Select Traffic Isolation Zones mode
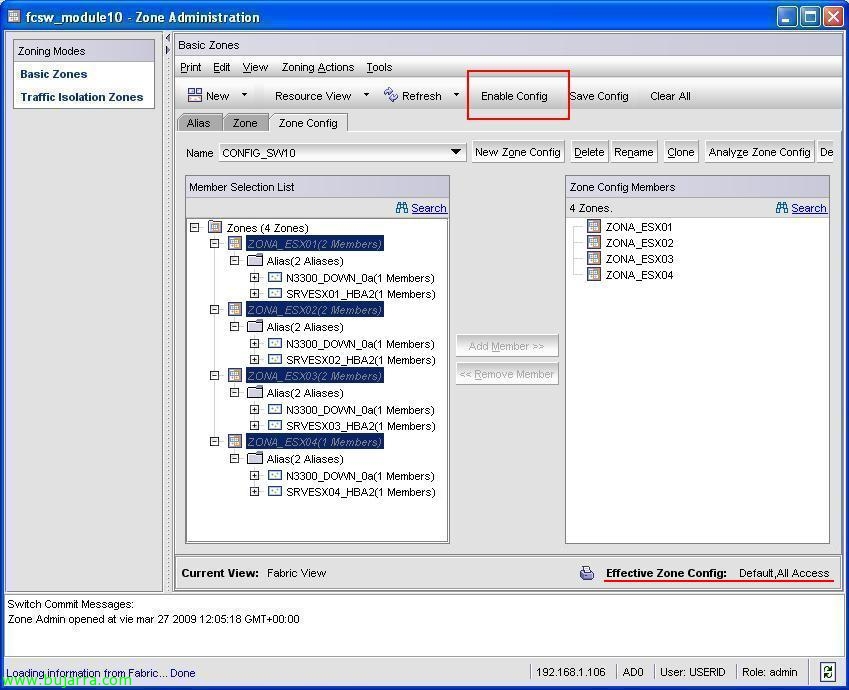The width and height of the screenshot is (849, 690). (82, 97)
